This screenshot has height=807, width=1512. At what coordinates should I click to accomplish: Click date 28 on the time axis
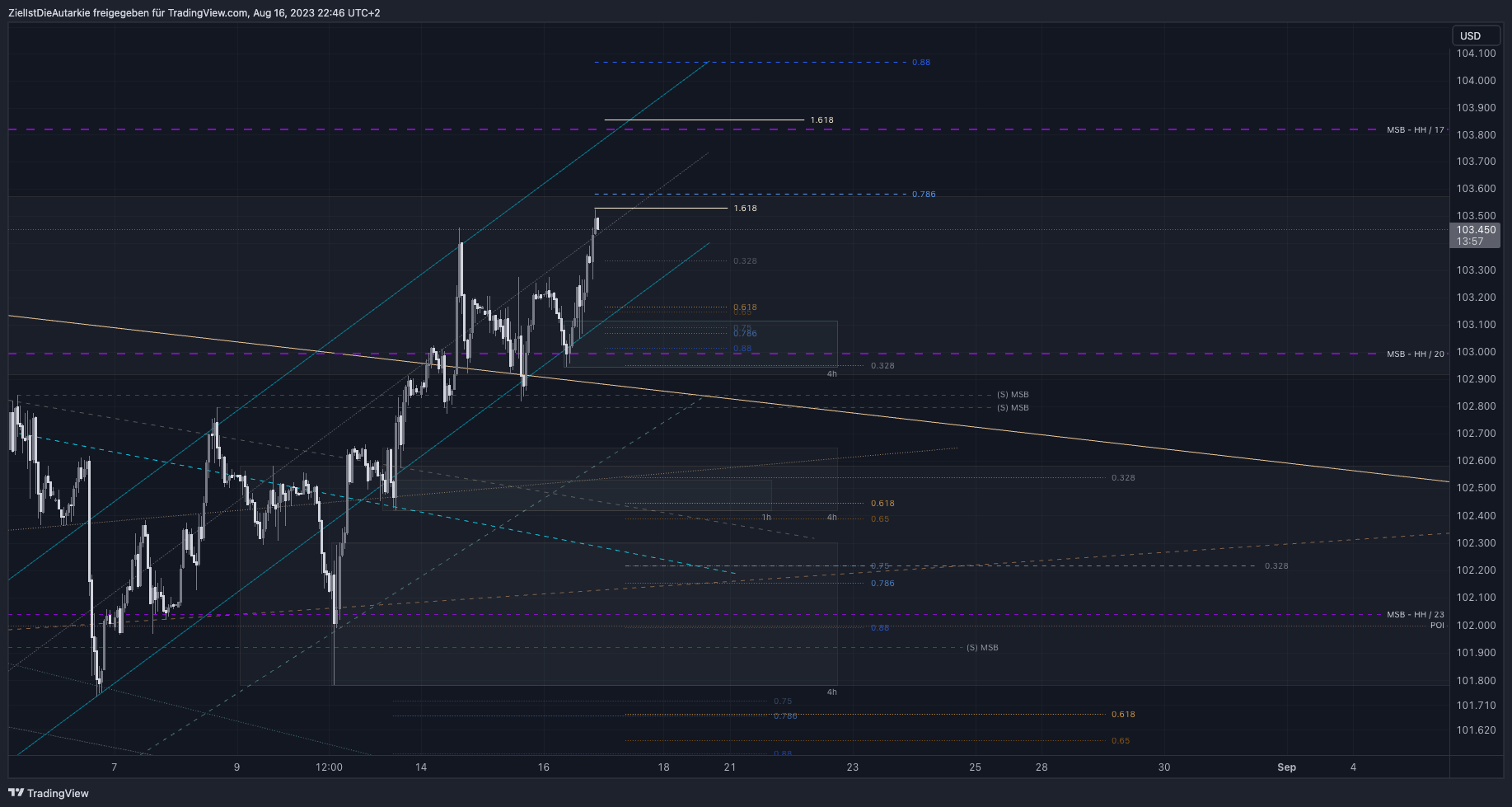click(x=1042, y=767)
